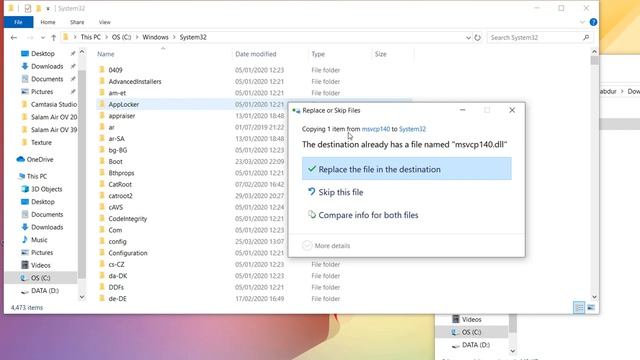Image resolution: width=640 pixels, height=360 pixels.
Task: Sort by Name column header
Action: 106,54
